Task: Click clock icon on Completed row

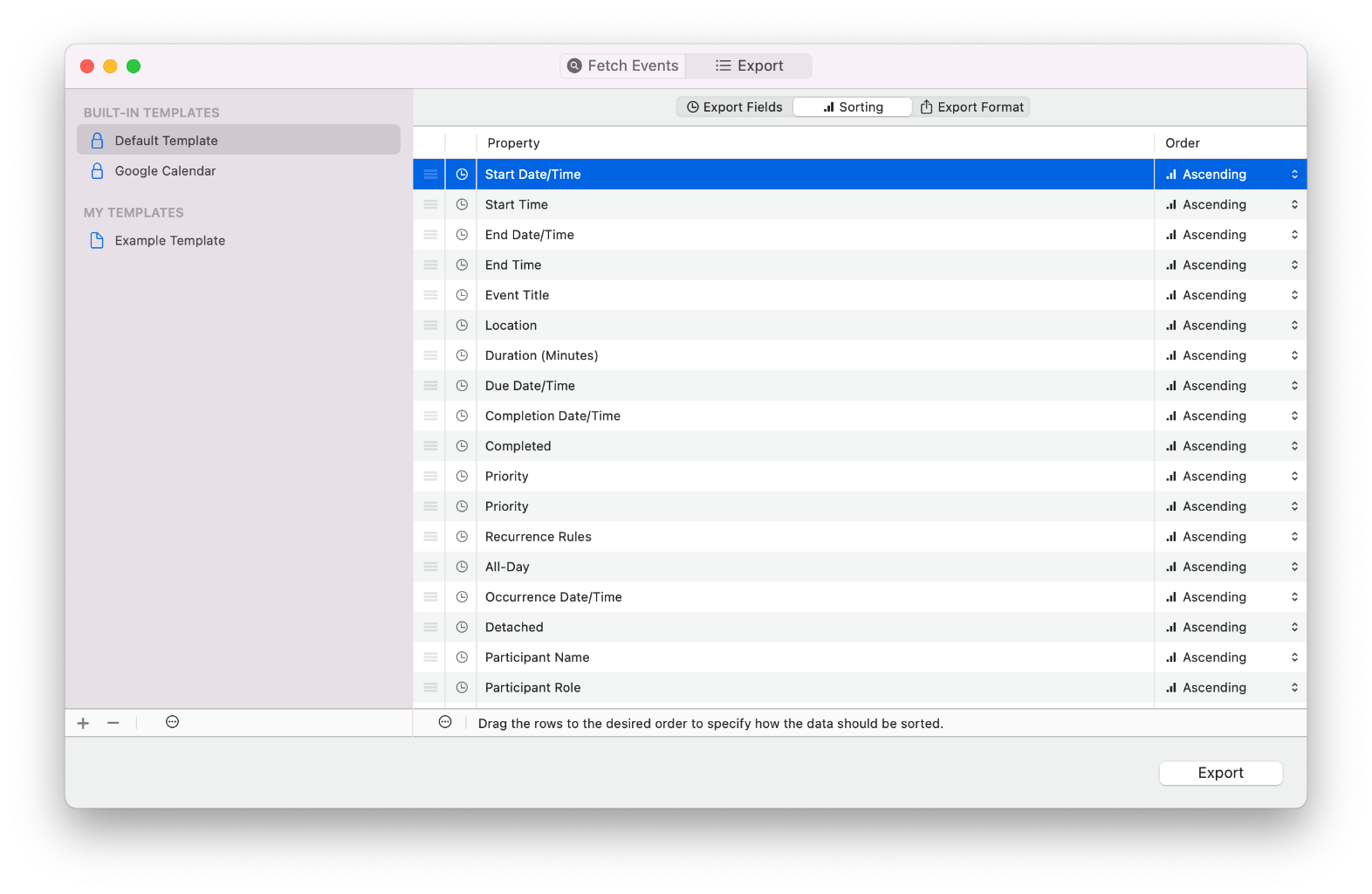Action: pos(462,445)
